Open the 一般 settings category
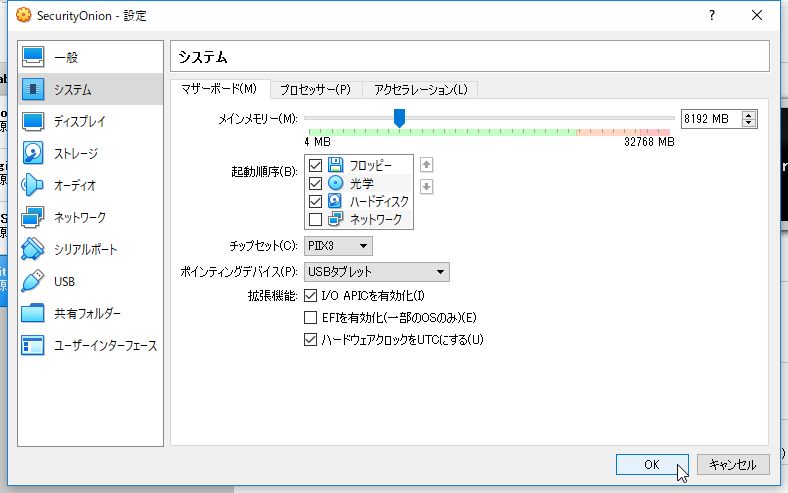The height and width of the screenshot is (493, 788). point(90,57)
